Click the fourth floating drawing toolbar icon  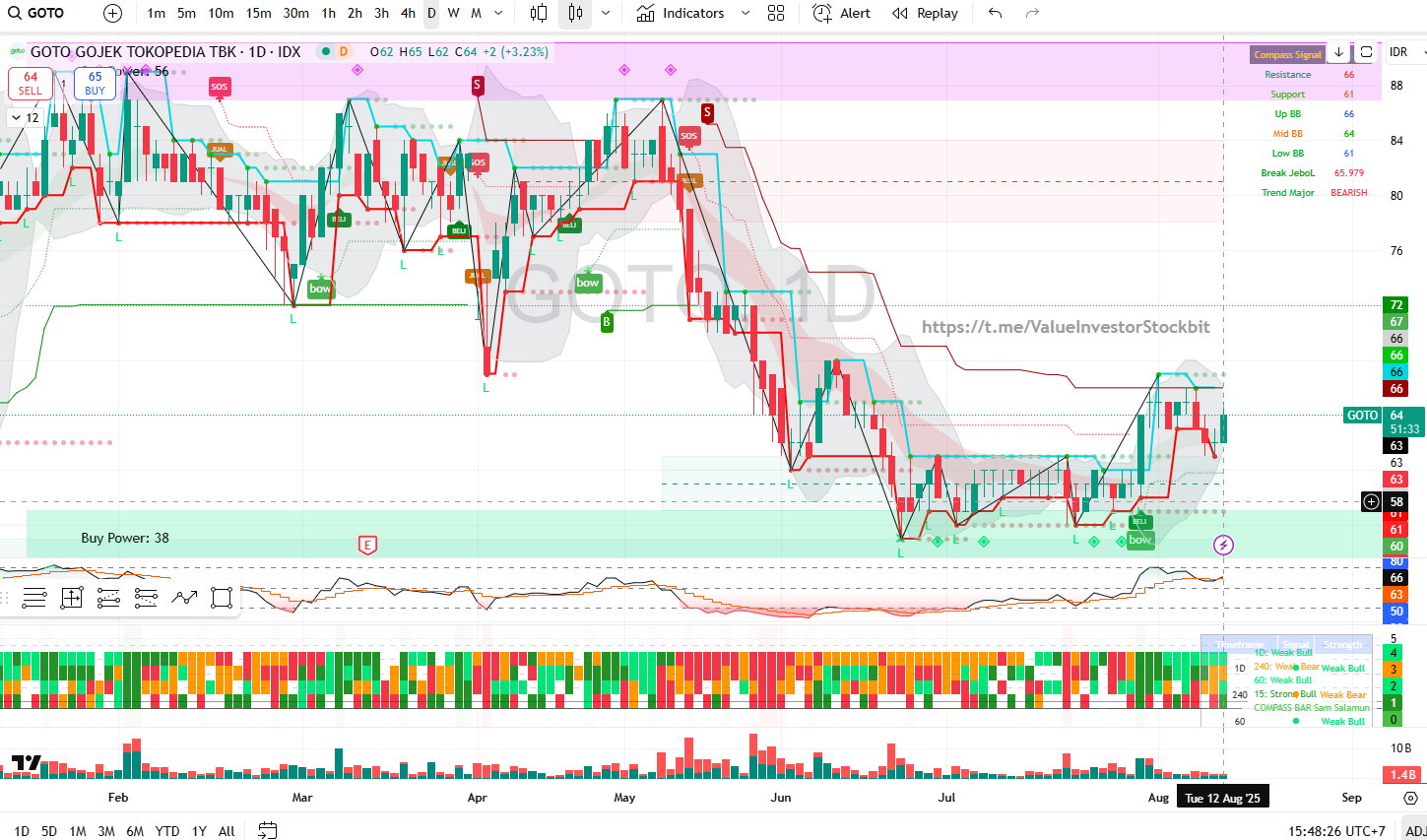[146, 597]
